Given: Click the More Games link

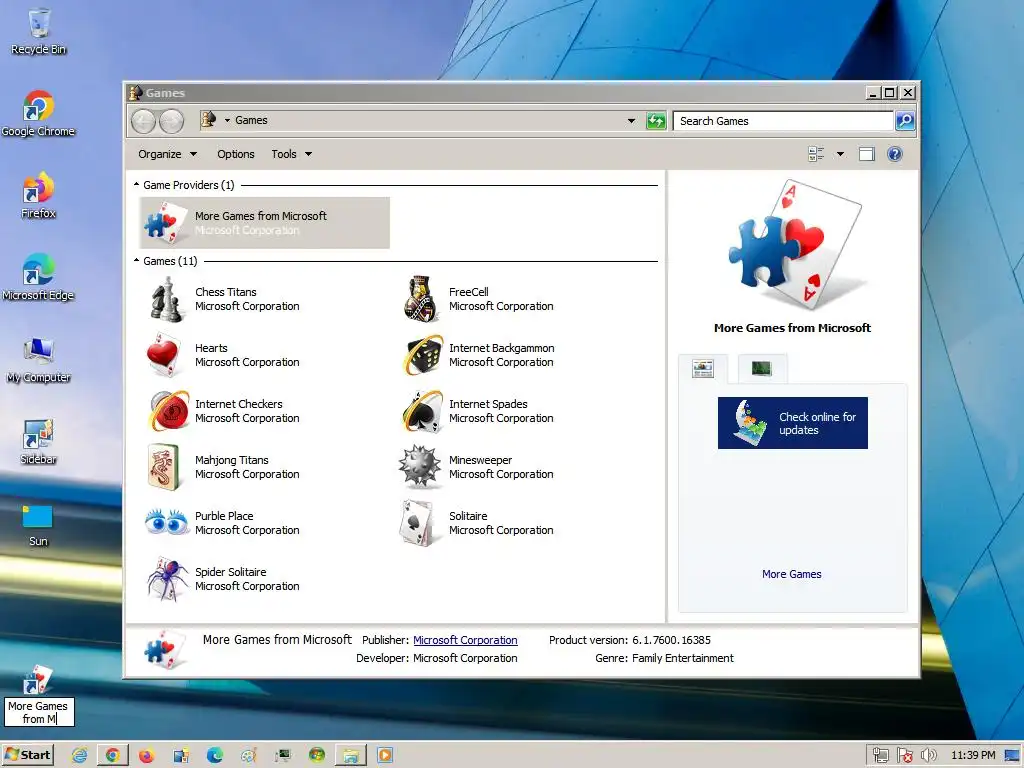Looking at the screenshot, I should click(792, 574).
